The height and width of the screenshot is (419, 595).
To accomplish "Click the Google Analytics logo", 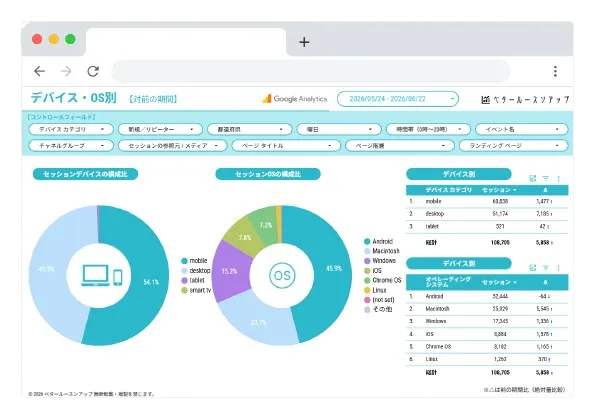I will click(x=295, y=99).
